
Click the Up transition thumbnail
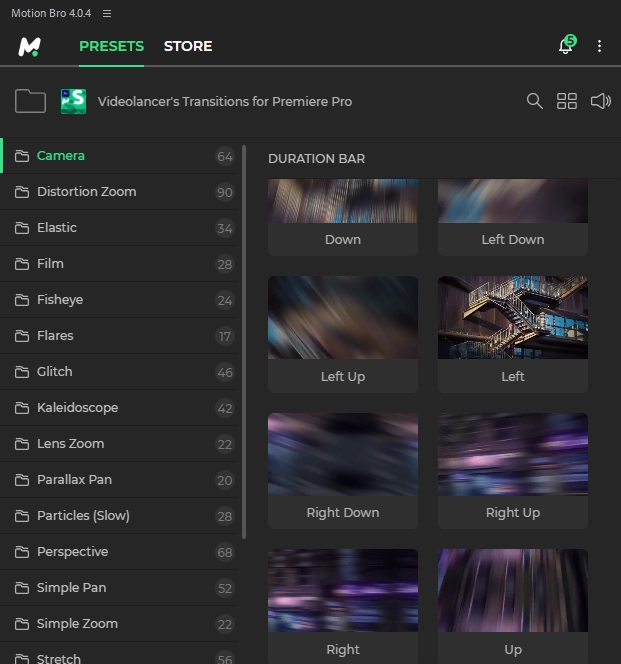[x=513, y=591]
